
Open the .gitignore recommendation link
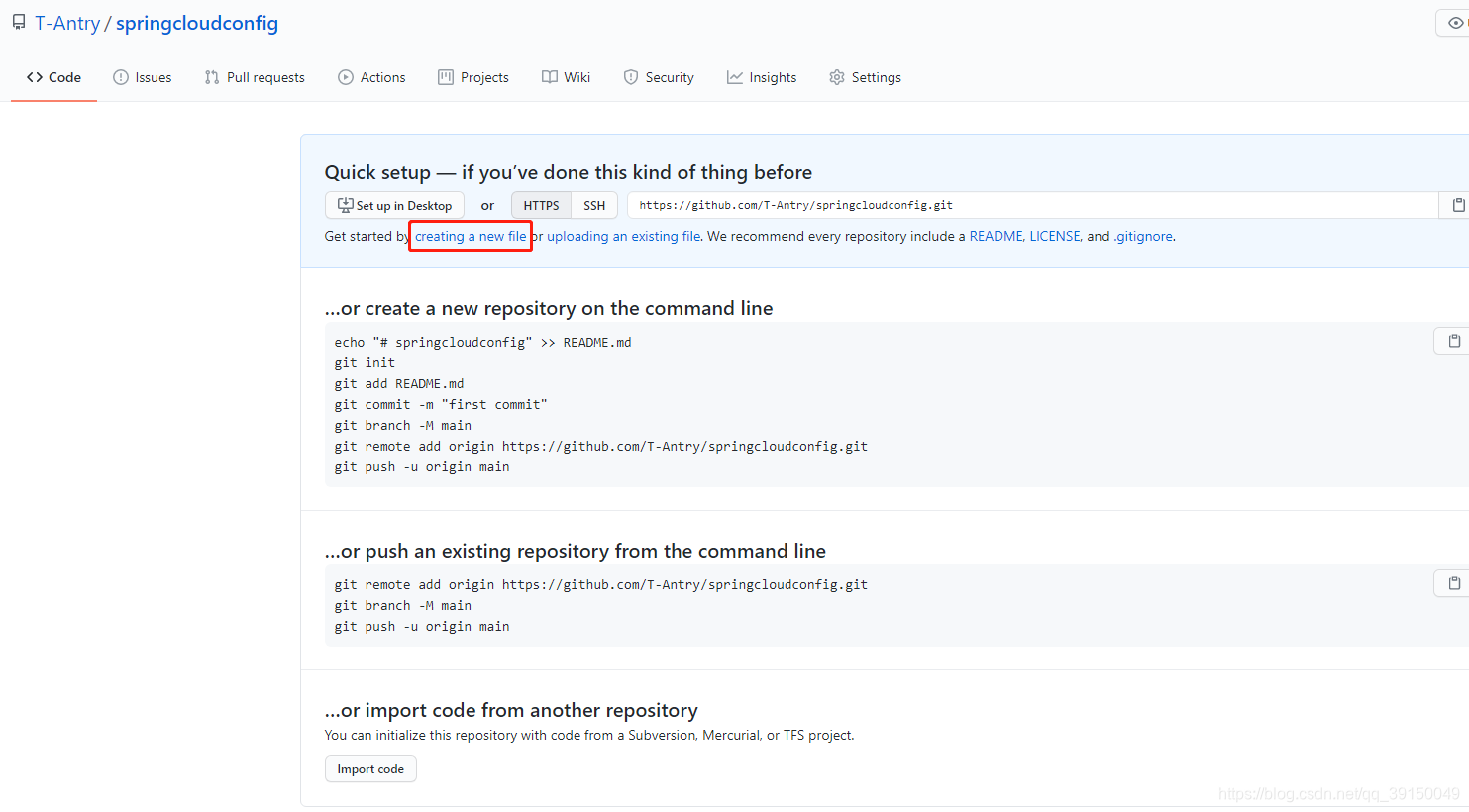tap(1143, 236)
